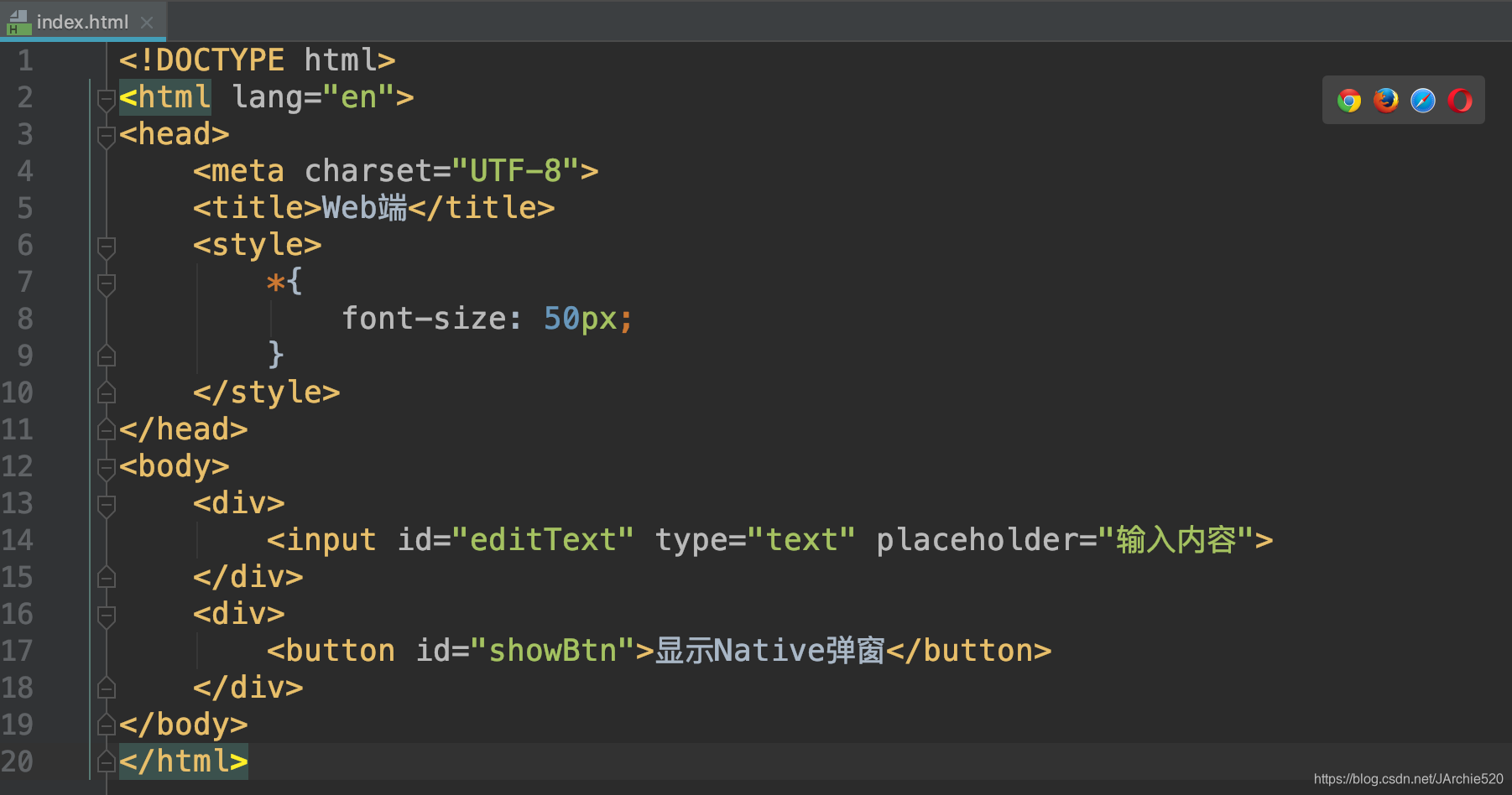This screenshot has width=1512, height=795.
Task: Click the fold end marker at closing head tag
Action: (106, 429)
